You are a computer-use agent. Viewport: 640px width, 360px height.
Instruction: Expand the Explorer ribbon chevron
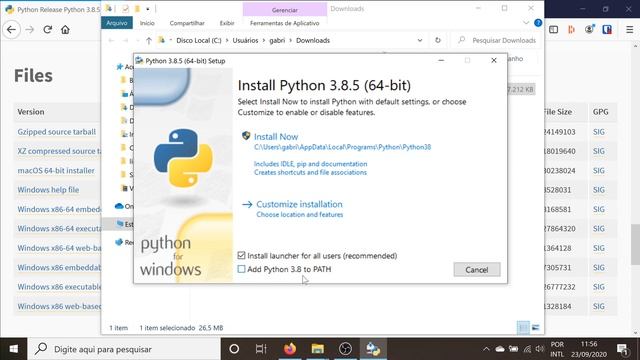pyautogui.click(x=526, y=23)
